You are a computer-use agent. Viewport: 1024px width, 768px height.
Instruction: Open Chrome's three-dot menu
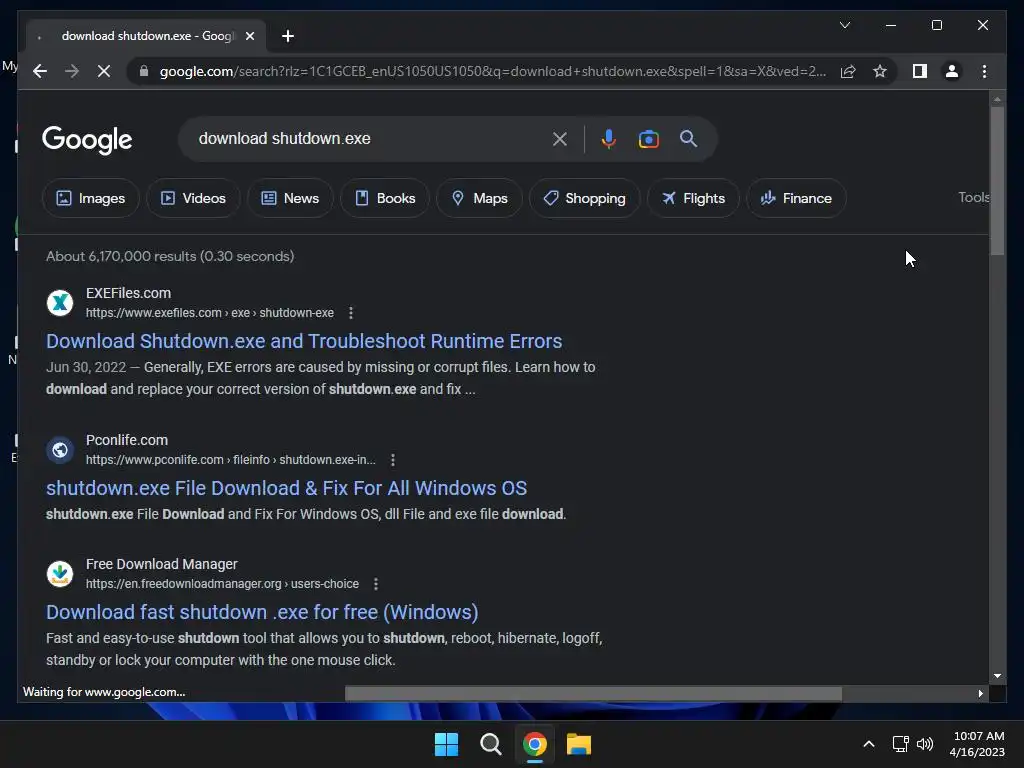[x=984, y=71]
